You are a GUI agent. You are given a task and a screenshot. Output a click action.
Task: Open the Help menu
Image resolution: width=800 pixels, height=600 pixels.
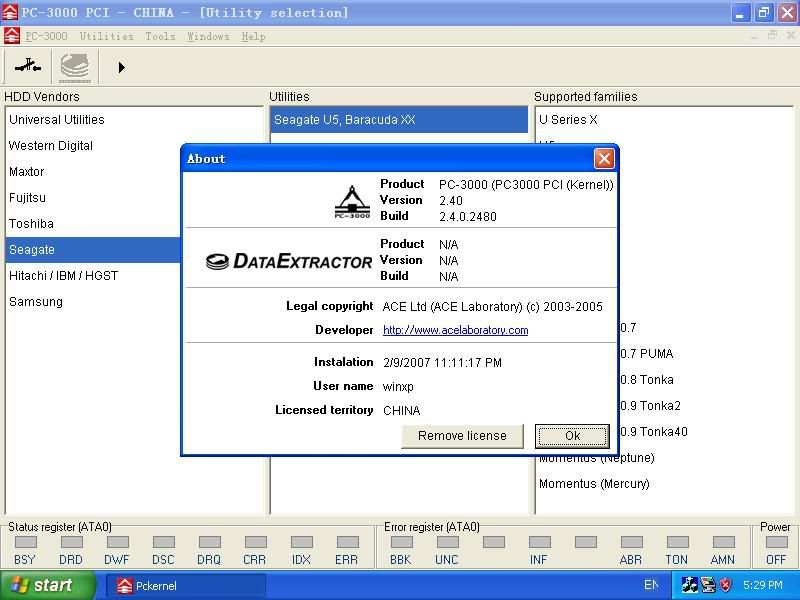coord(254,36)
